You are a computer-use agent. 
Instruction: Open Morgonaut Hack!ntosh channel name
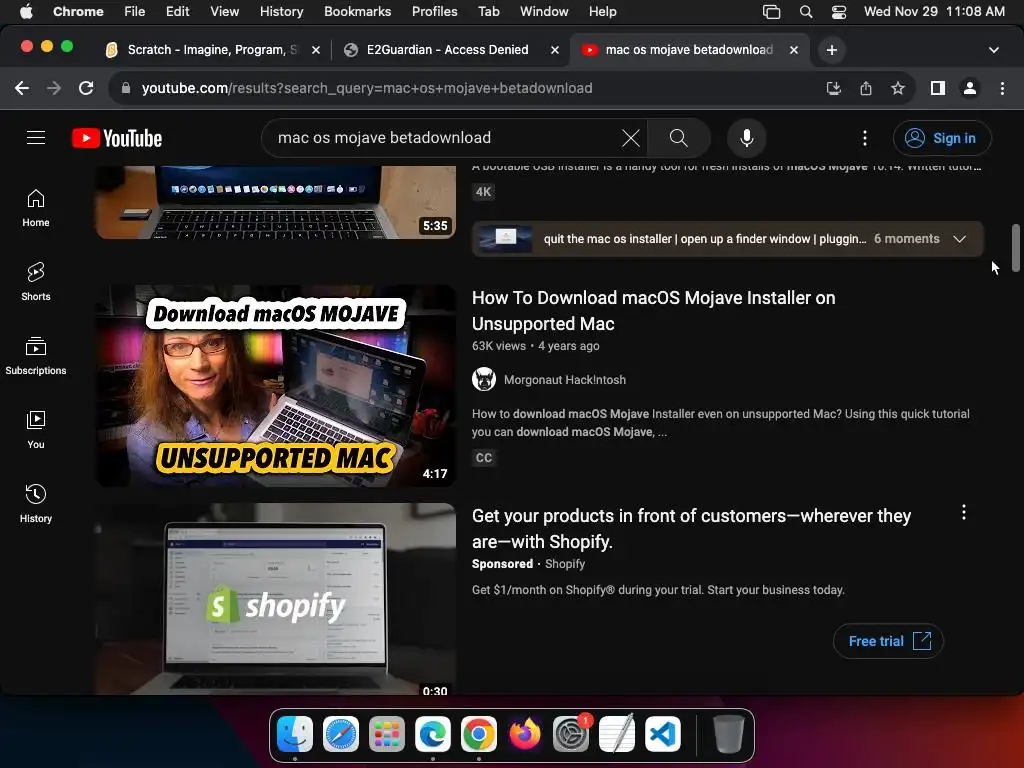pyautogui.click(x=564, y=380)
